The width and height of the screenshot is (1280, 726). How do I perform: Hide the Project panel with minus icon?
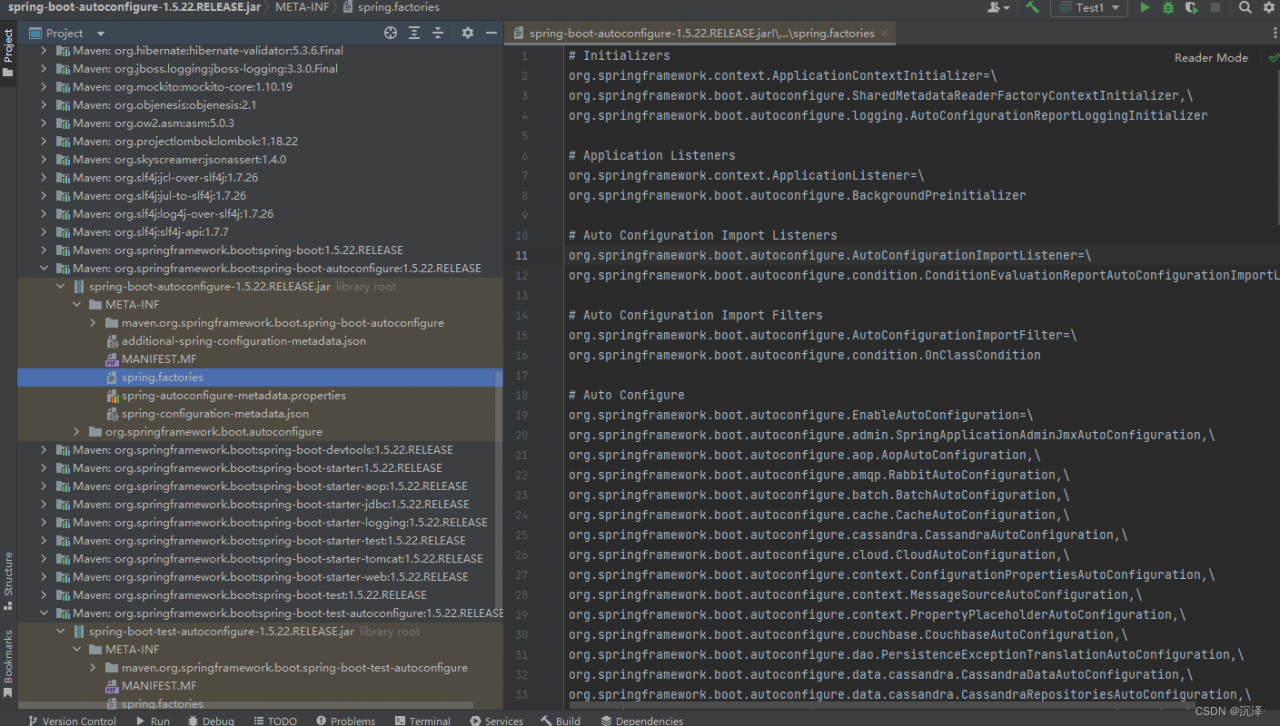click(490, 33)
